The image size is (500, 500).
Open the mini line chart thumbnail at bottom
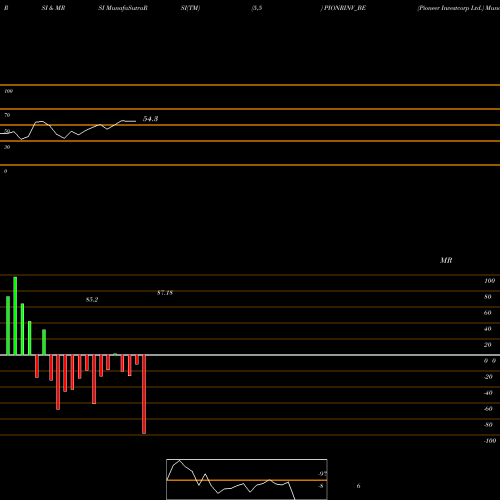tap(247, 479)
